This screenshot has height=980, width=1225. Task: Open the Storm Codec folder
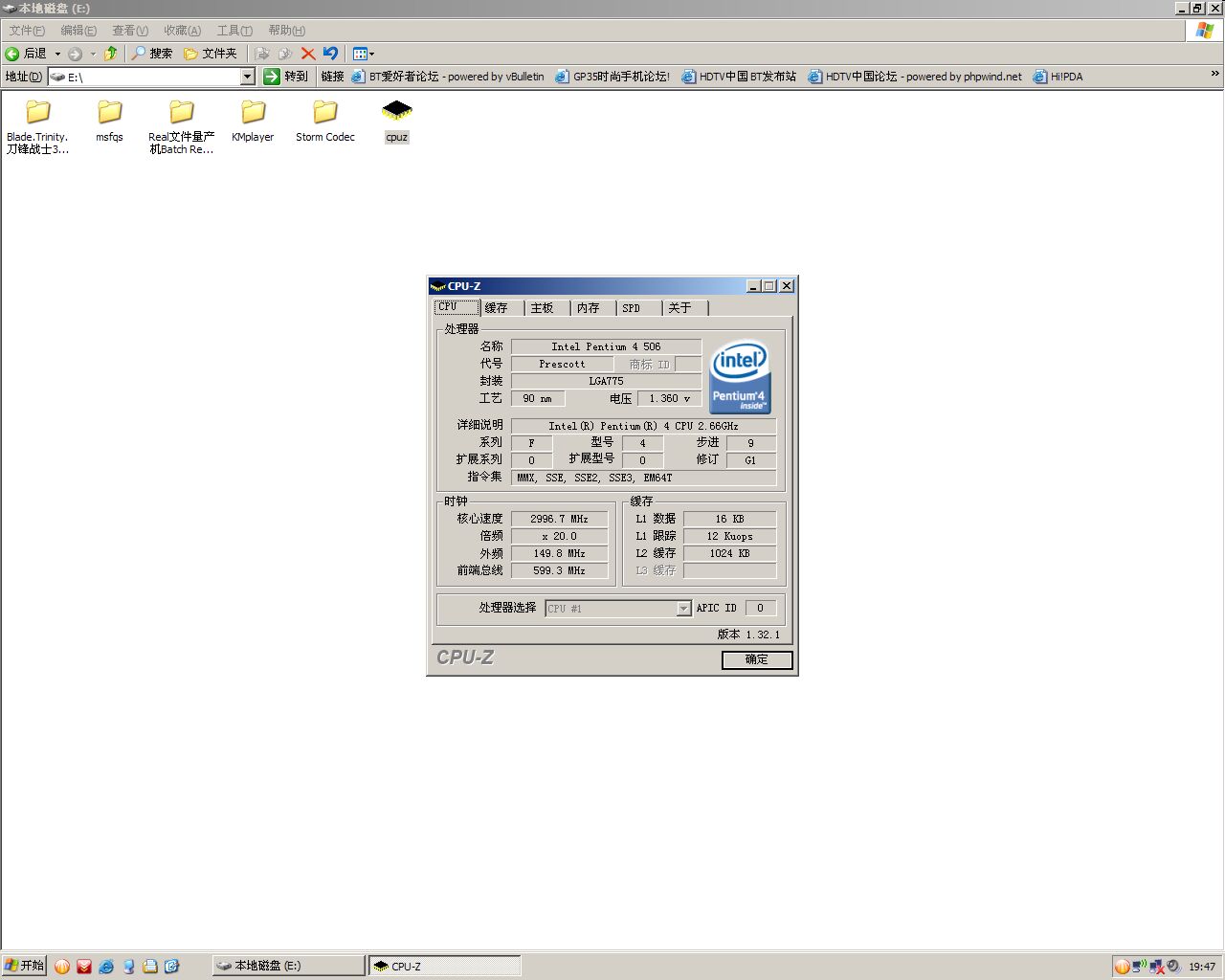324,122
